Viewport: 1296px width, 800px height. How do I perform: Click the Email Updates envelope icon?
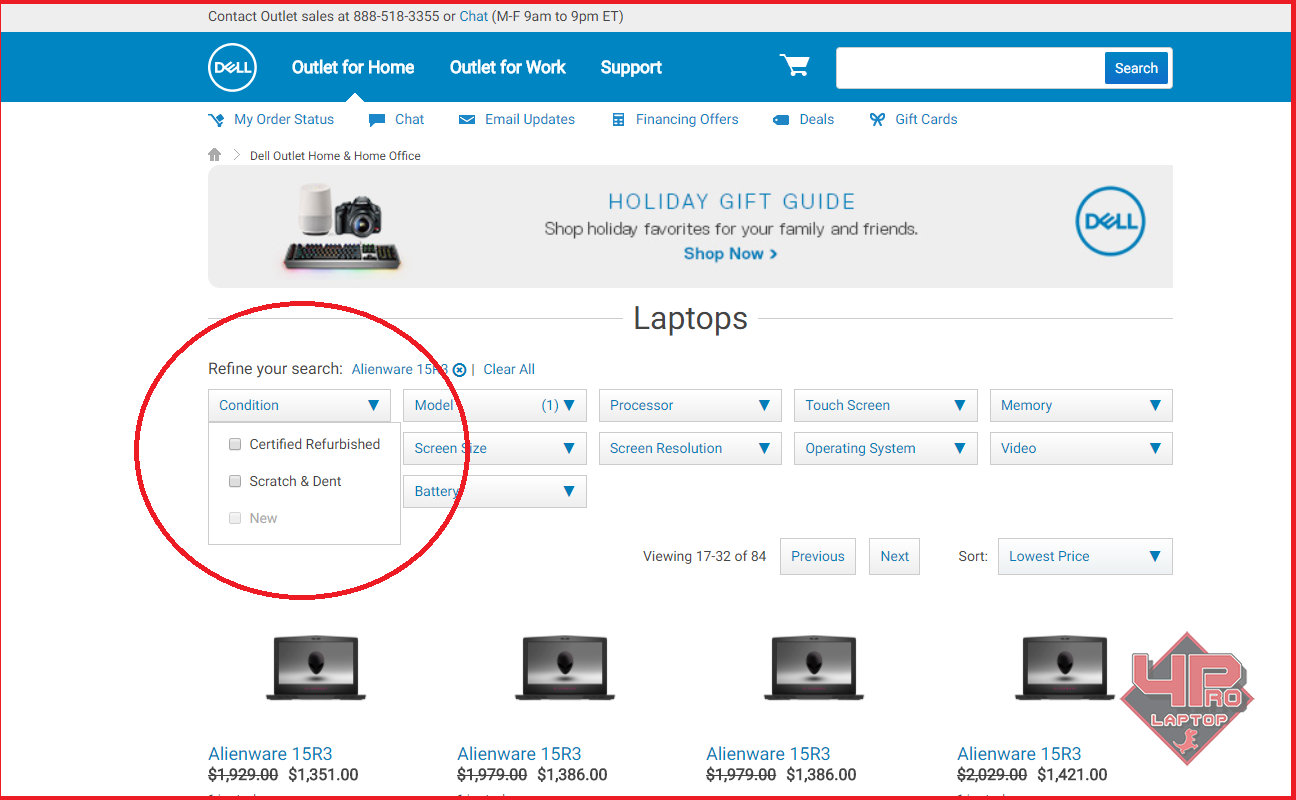[x=467, y=120]
